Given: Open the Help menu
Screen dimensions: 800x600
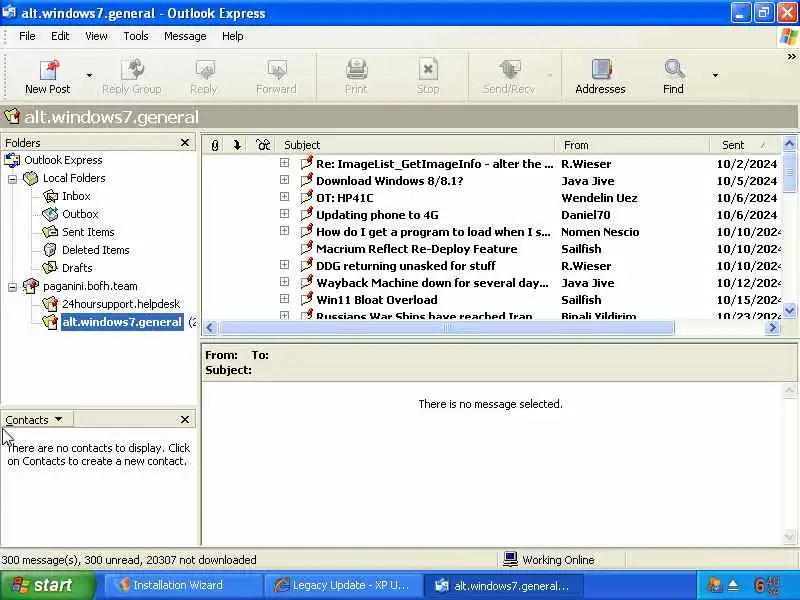Looking at the screenshot, I should point(233,36).
